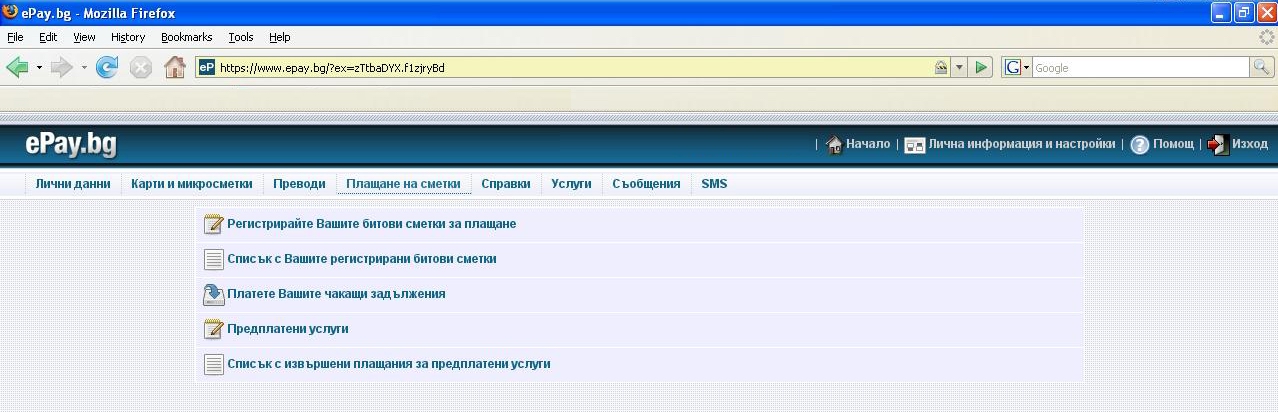Open the History menu
1278x412 pixels.
click(x=128, y=37)
